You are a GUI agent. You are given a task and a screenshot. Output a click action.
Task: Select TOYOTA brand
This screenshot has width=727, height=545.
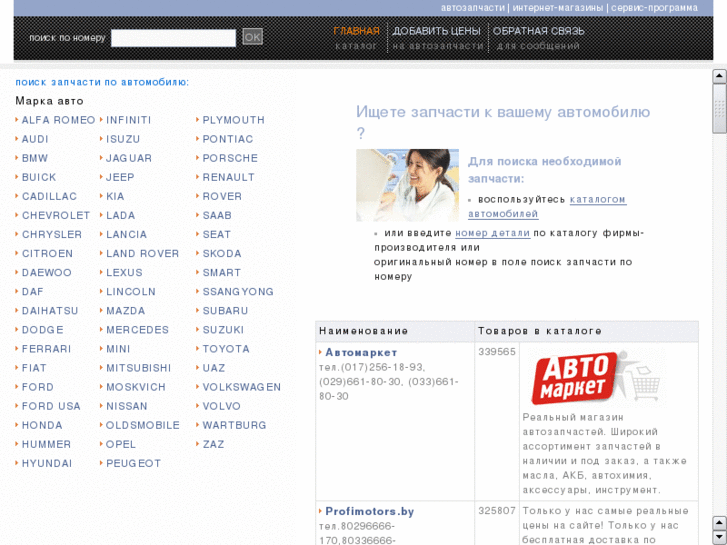[x=226, y=349]
